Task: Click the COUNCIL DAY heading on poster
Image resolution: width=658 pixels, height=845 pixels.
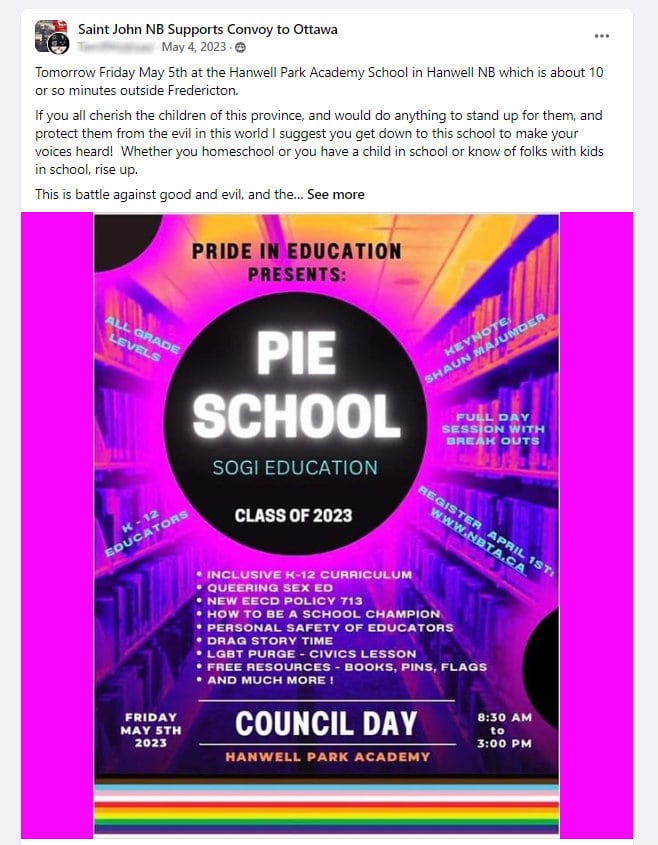Action: click(326, 722)
